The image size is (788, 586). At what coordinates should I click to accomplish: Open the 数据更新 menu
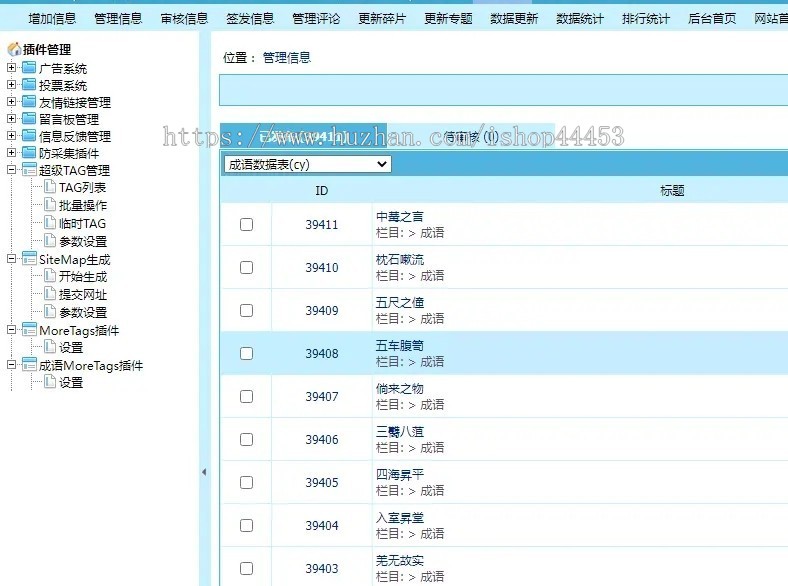pyautogui.click(x=514, y=19)
